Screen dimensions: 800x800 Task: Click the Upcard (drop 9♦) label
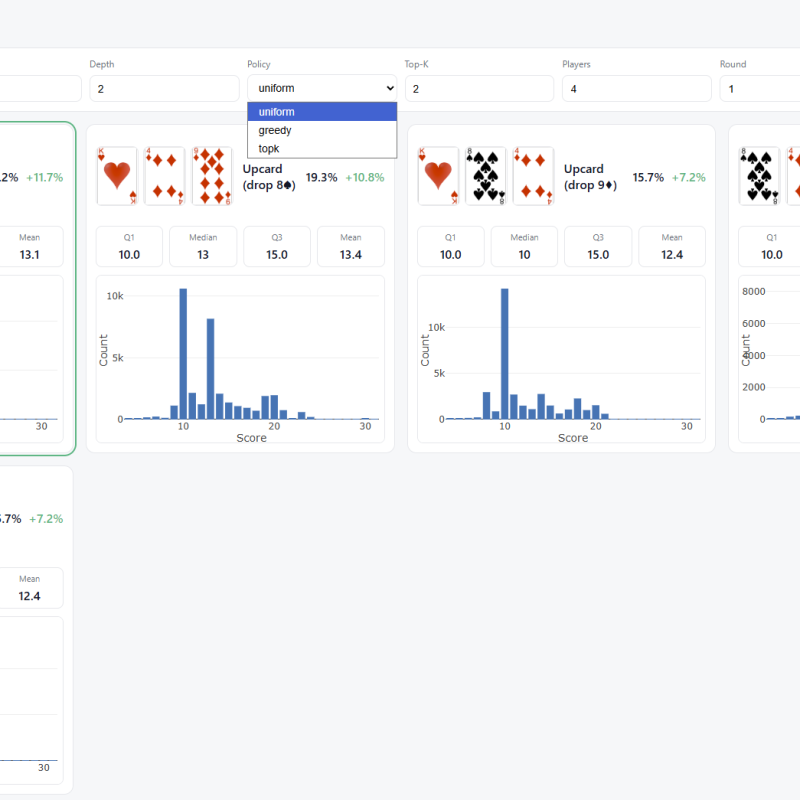coord(590,177)
